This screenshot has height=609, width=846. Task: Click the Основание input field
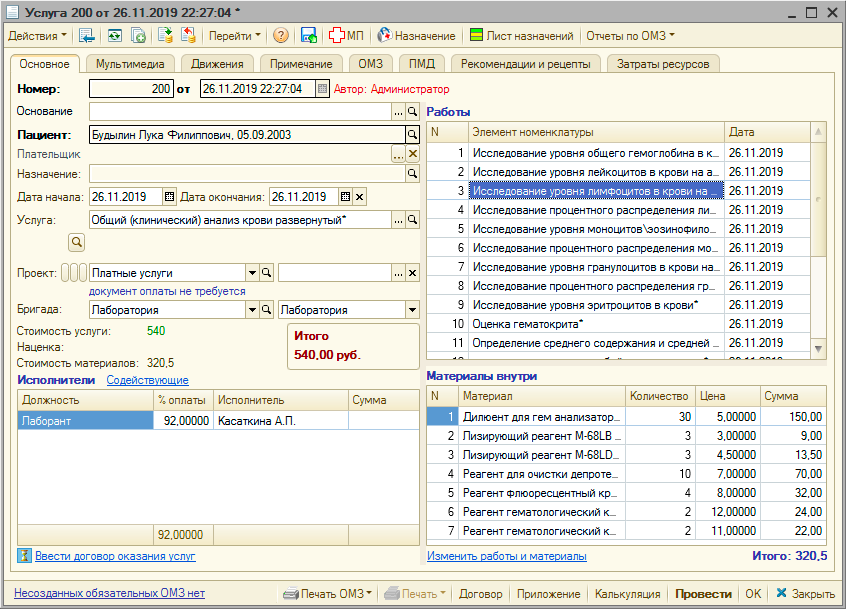(x=239, y=111)
